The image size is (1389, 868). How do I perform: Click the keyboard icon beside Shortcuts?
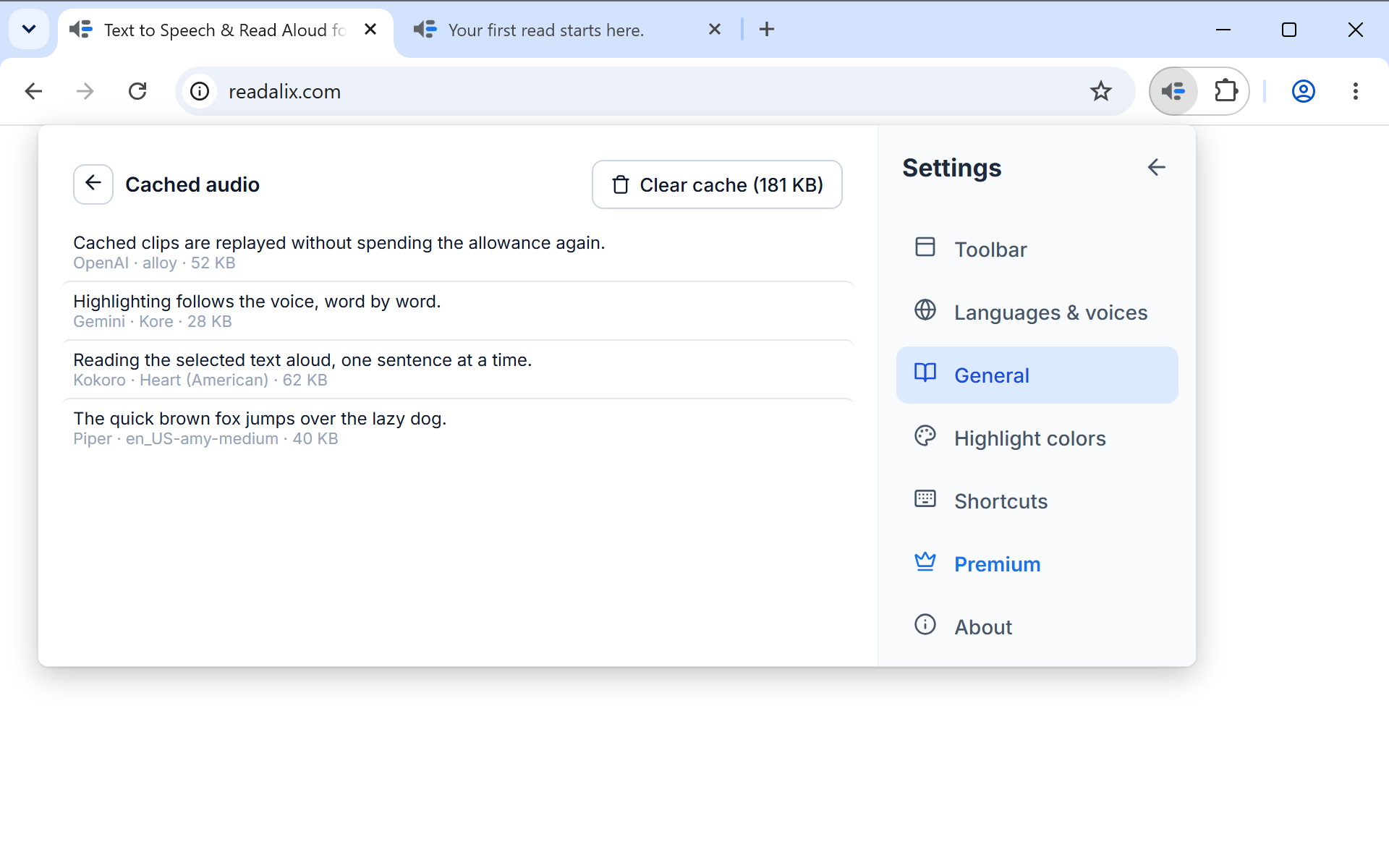[x=925, y=499]
